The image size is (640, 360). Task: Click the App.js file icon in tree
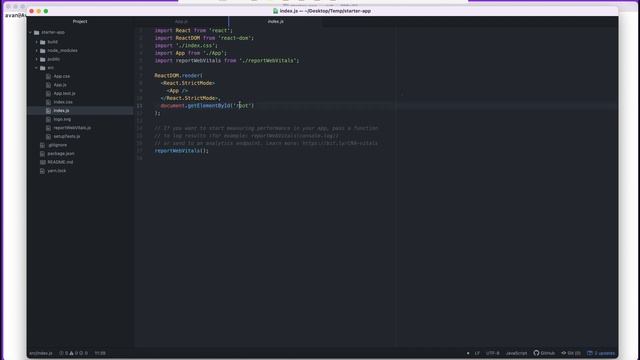coord(49,85)
